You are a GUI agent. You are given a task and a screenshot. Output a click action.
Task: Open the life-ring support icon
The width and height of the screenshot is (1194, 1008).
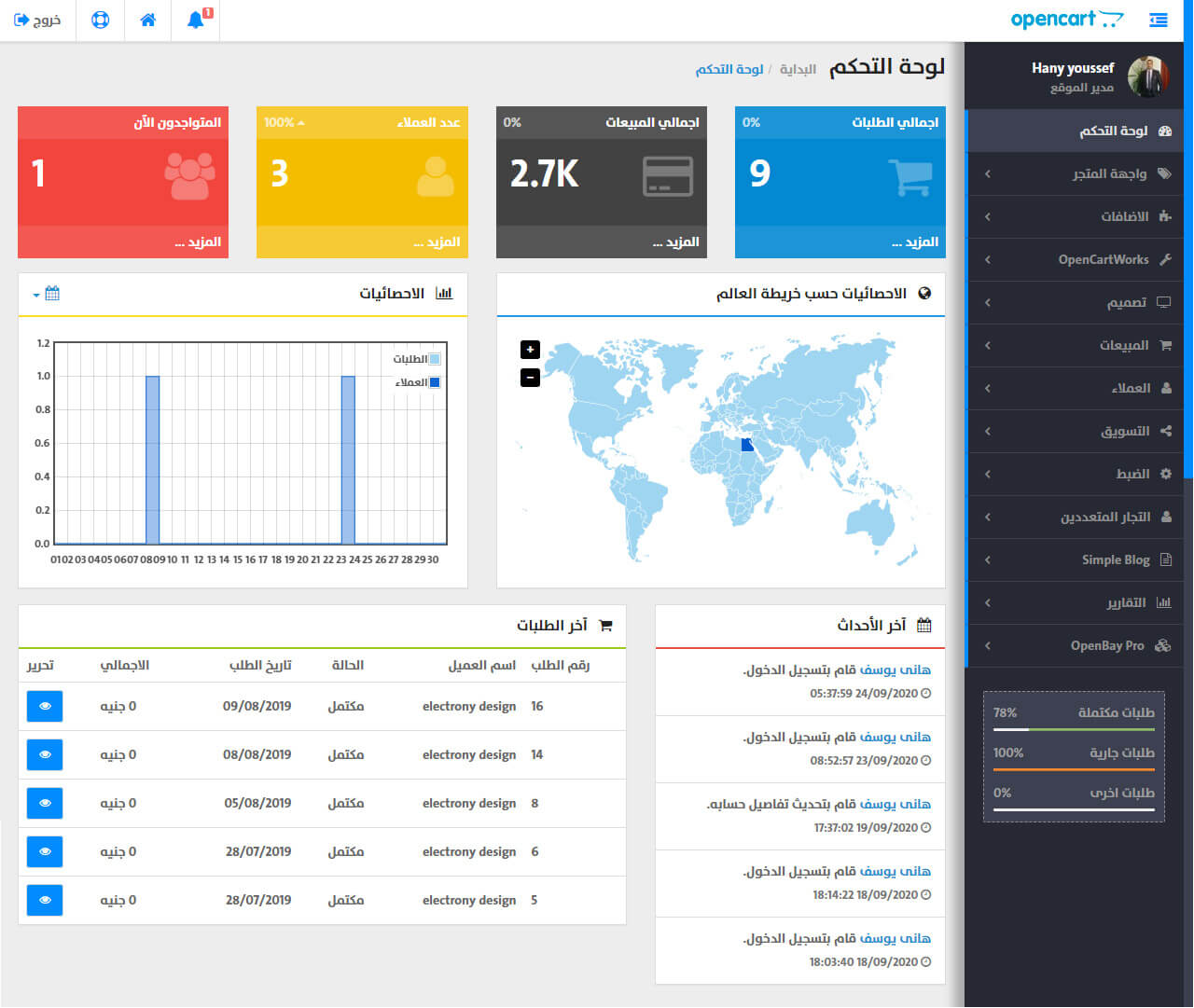coord(101,20)
